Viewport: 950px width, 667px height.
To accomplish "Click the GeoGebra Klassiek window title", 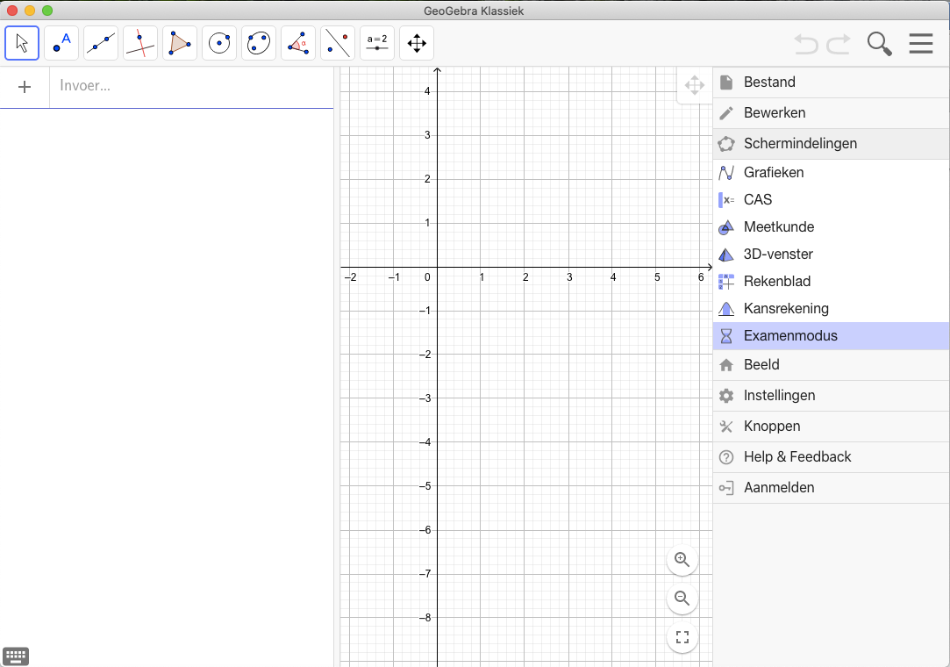I will click(474, 11).
